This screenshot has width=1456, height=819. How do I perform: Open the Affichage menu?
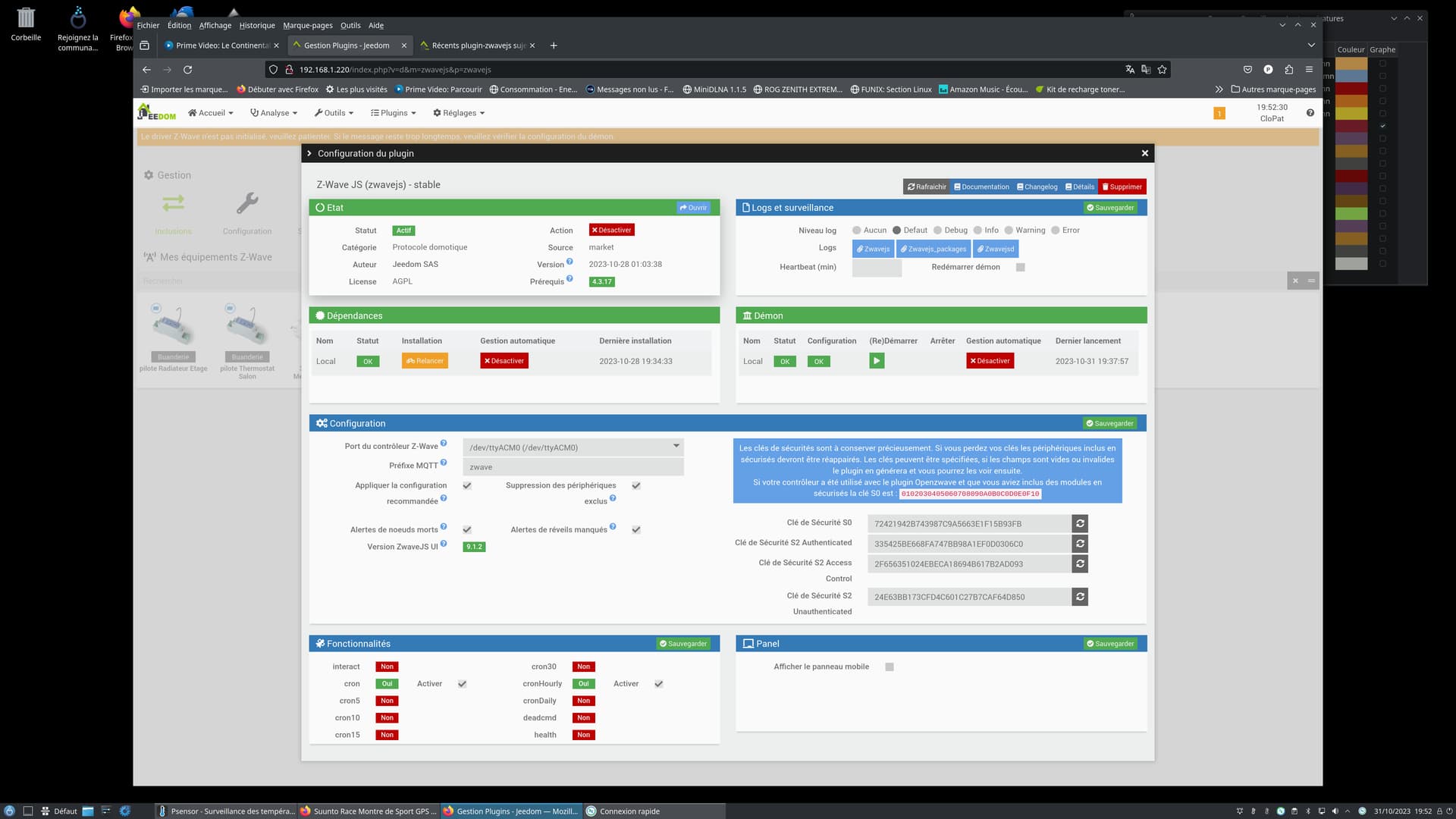click(x=215, y=25)
